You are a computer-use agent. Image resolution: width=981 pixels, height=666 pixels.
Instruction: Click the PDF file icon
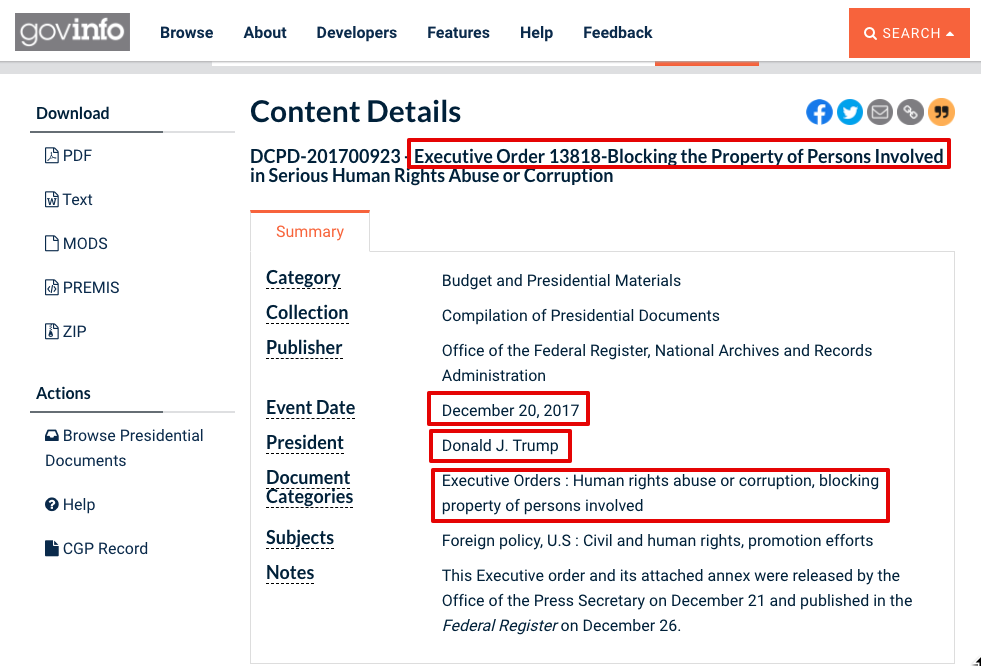click(x=52, y=155)
